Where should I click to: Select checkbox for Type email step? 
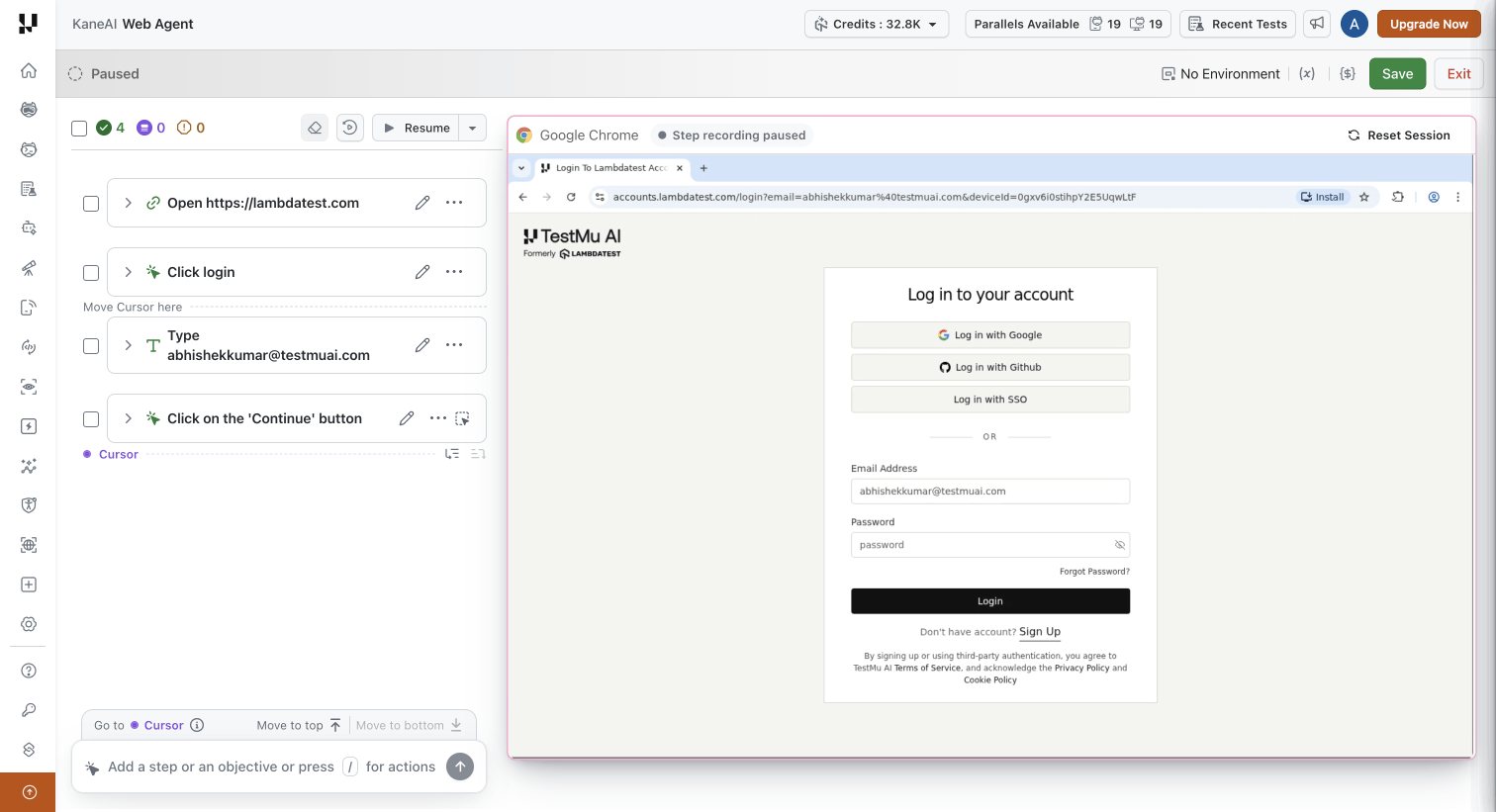pyautogui.click(x=91, y=346)
